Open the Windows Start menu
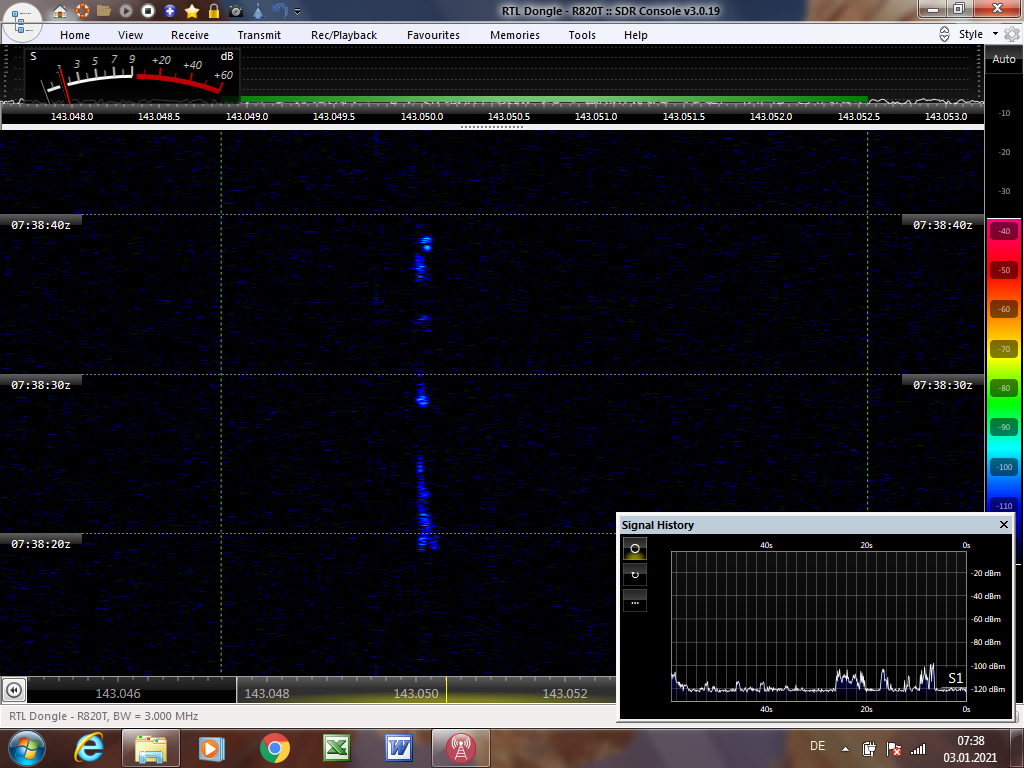This screenshot has width=1024, height=768. pos(26,748)
